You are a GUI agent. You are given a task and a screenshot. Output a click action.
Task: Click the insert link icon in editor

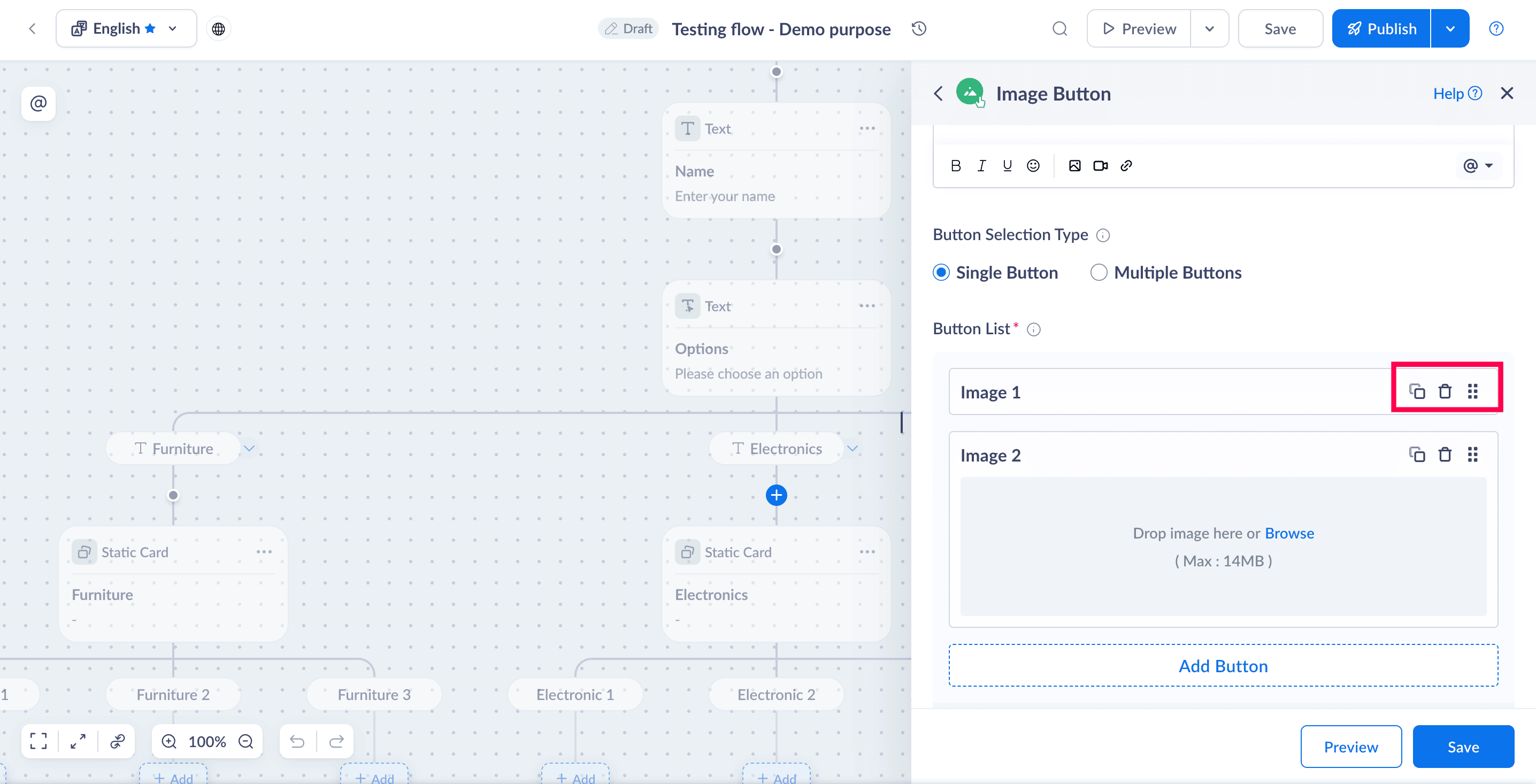click(1126, 166)
